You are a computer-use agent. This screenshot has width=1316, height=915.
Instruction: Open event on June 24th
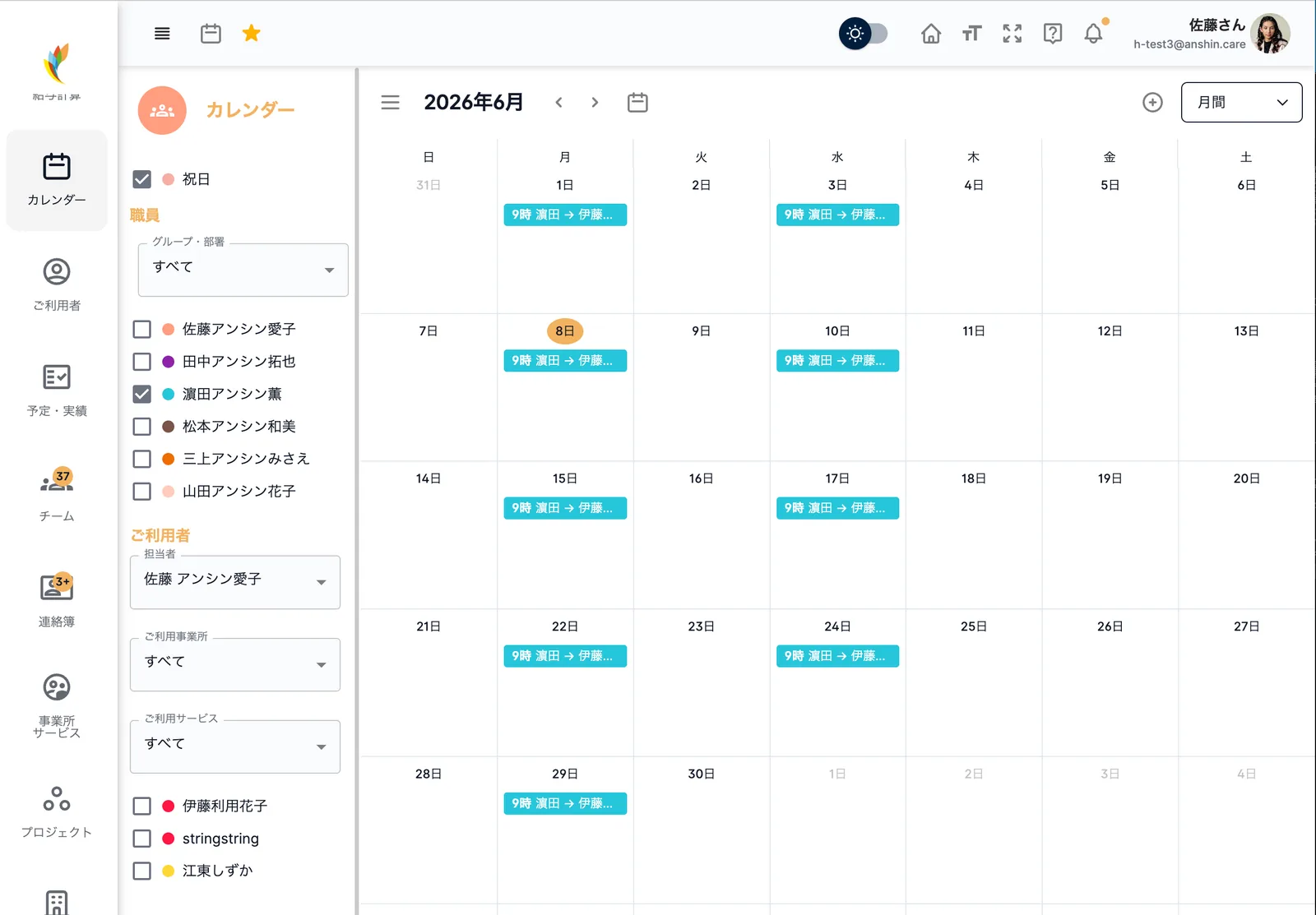[837, 656]
